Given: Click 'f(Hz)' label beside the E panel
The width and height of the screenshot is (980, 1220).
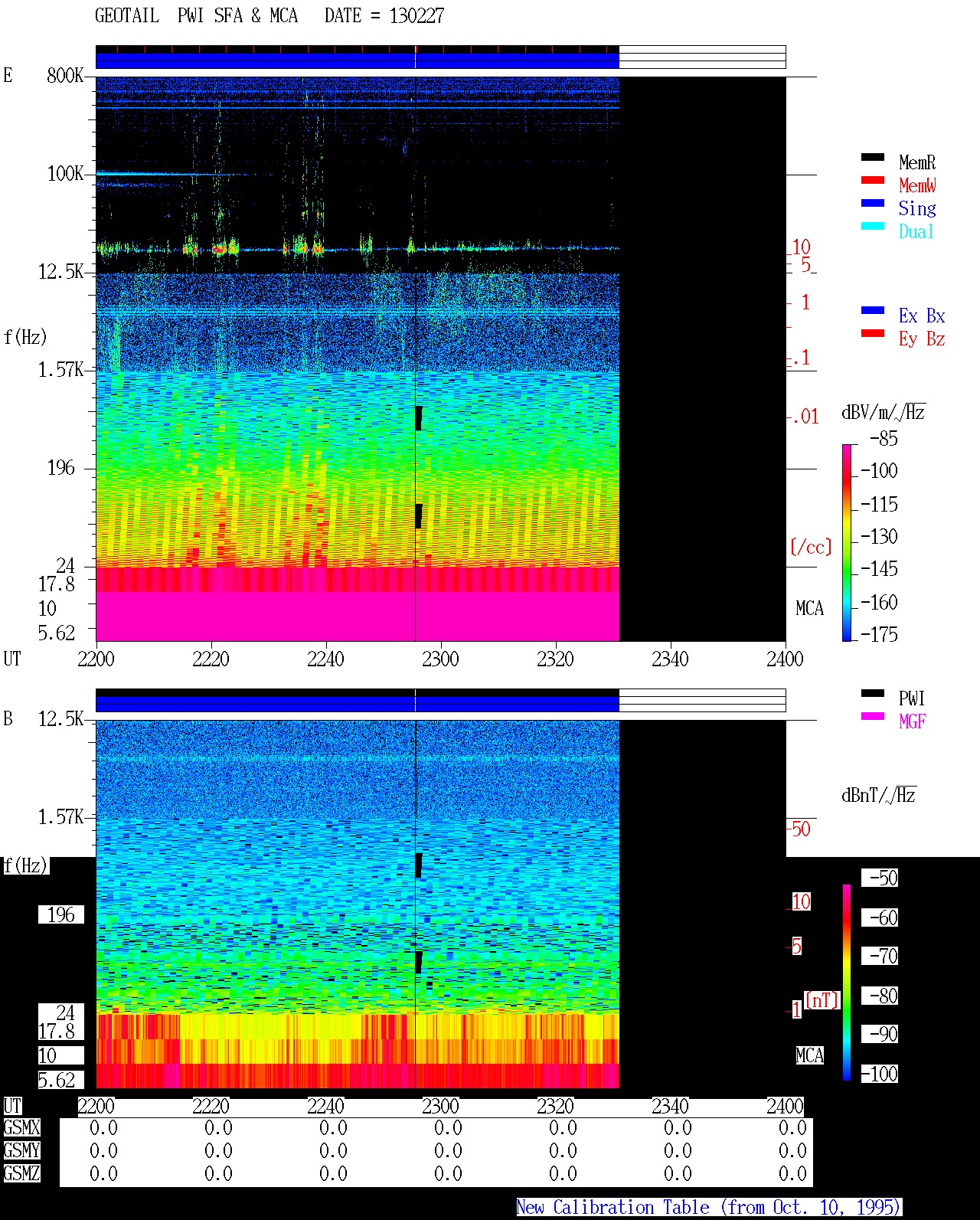Looking at the screenshot, I should click(25, 337).
